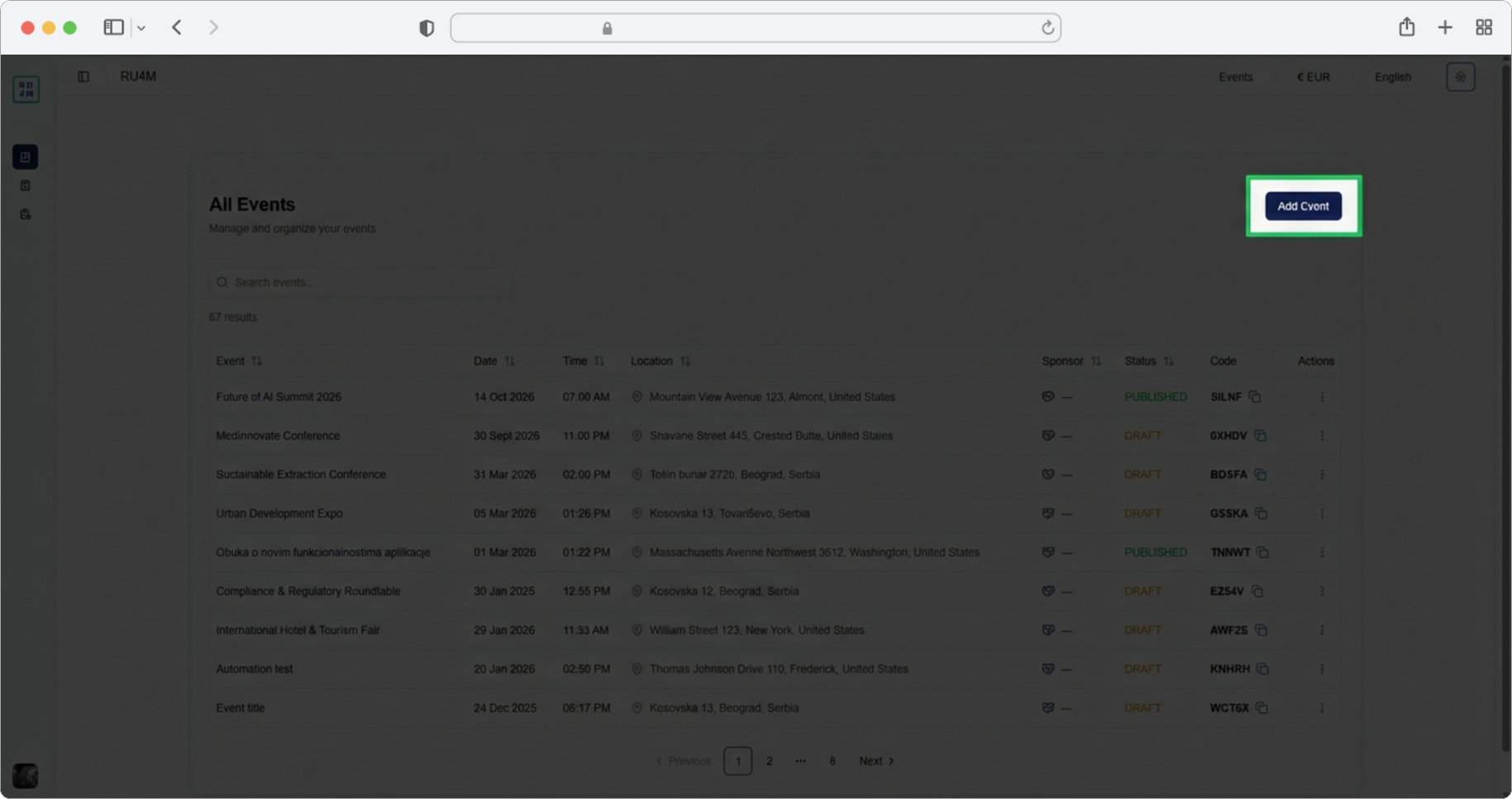Open the third sidebar icon

pyautogui.click(x=26, y=214)
